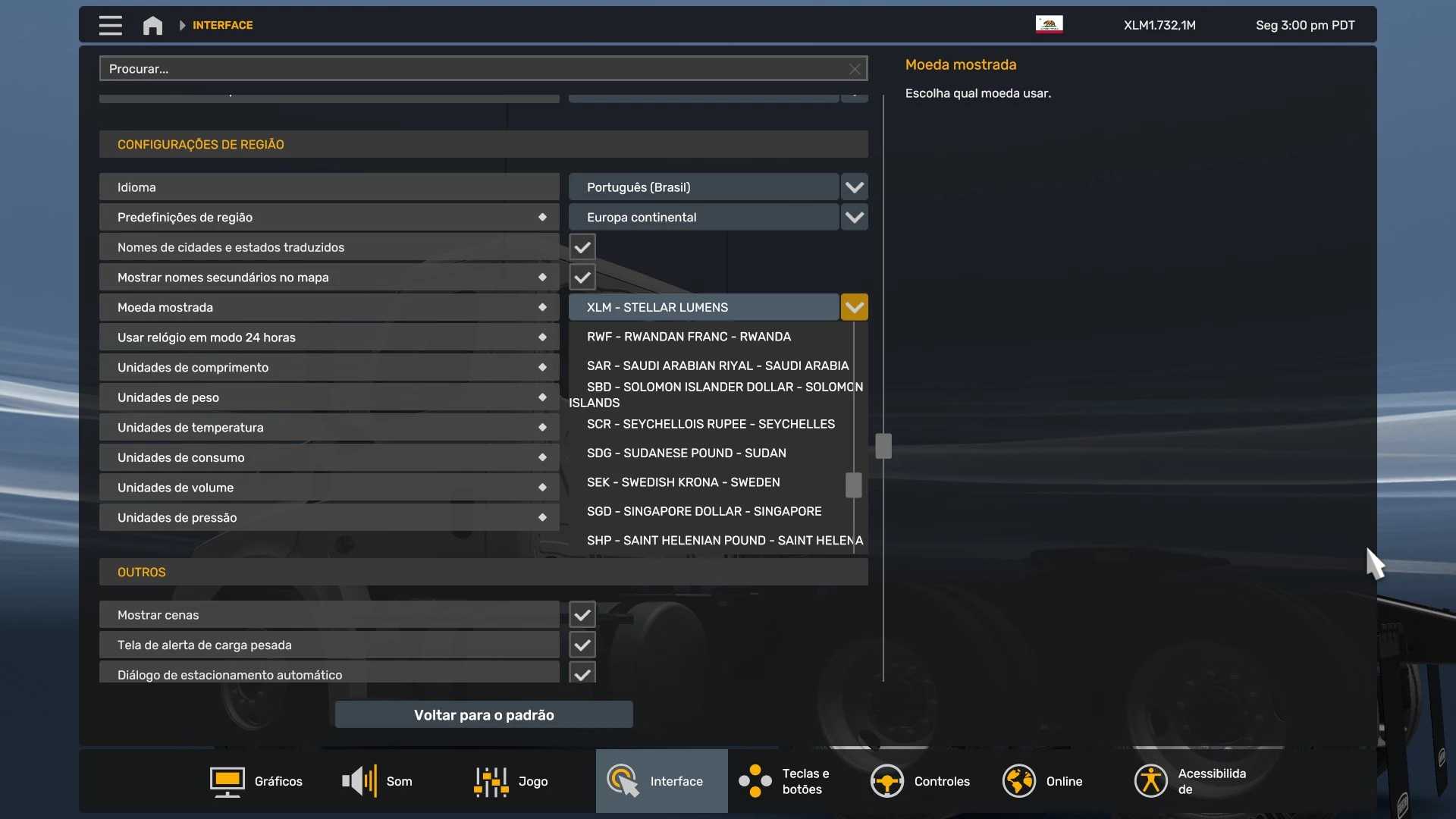Select SEK - Swedish Krona currency option
This screenshot has height=819, width=1456.
[682, 482]
